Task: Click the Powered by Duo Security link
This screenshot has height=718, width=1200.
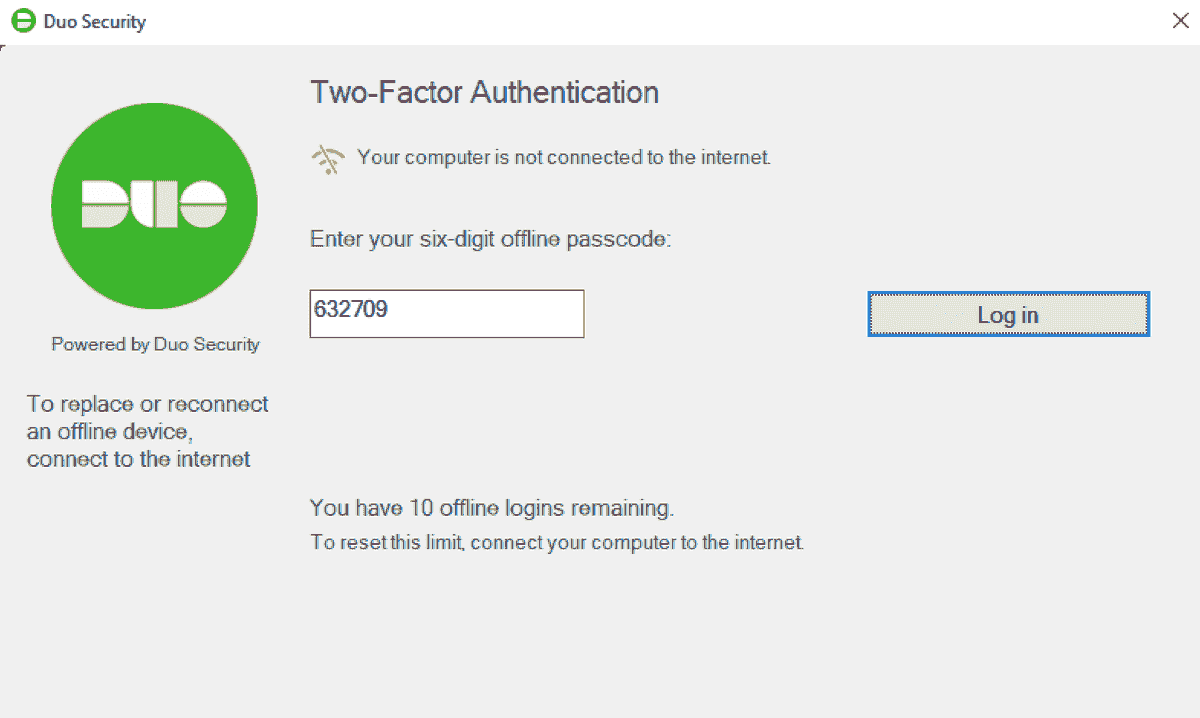Action: pyautogui.click(x=154, y=344)
